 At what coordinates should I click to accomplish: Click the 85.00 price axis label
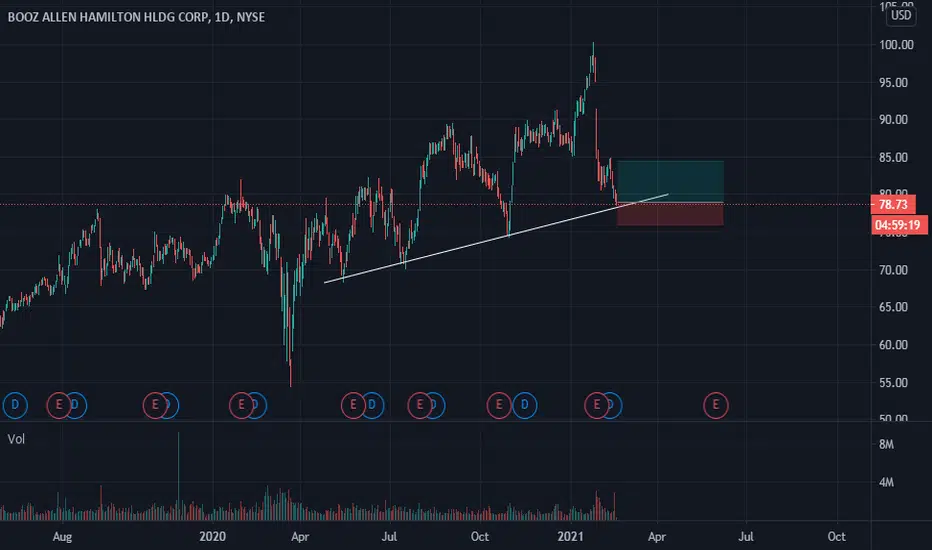tap(893, 158)
